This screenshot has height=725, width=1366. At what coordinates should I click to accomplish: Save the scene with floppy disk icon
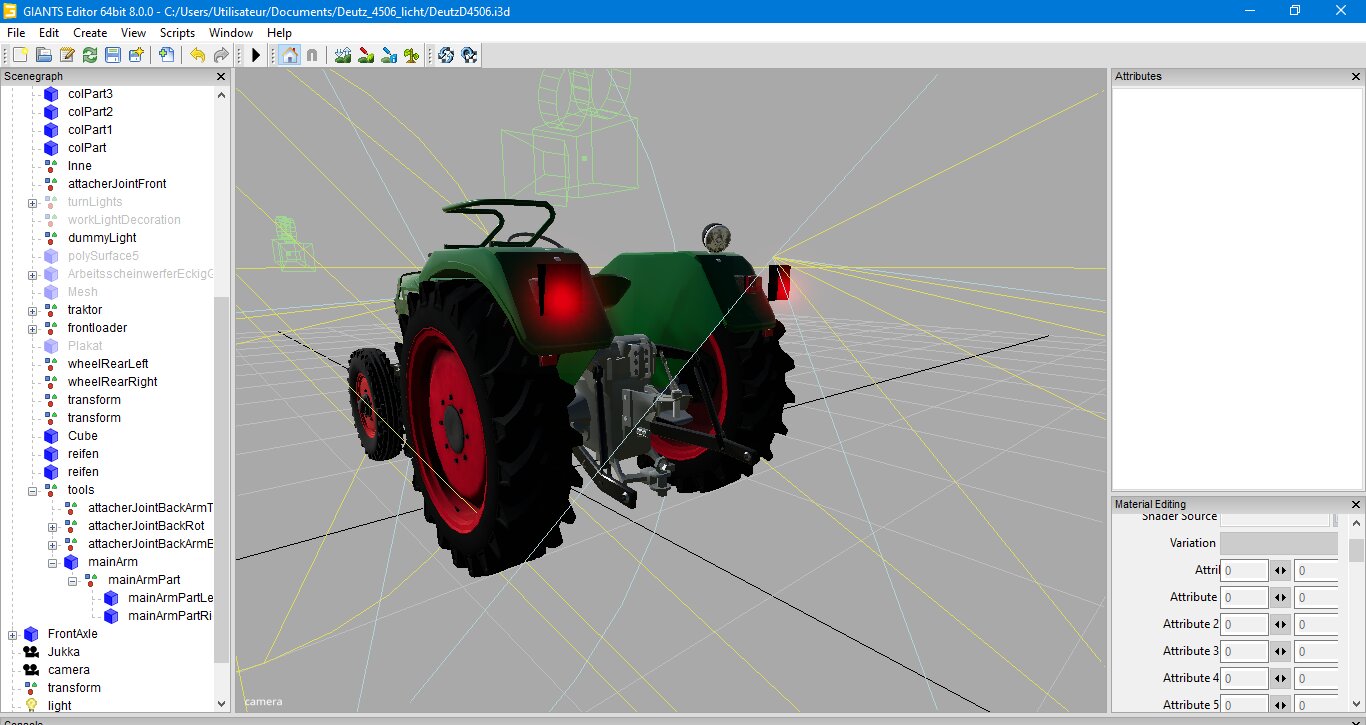(113, 55)
